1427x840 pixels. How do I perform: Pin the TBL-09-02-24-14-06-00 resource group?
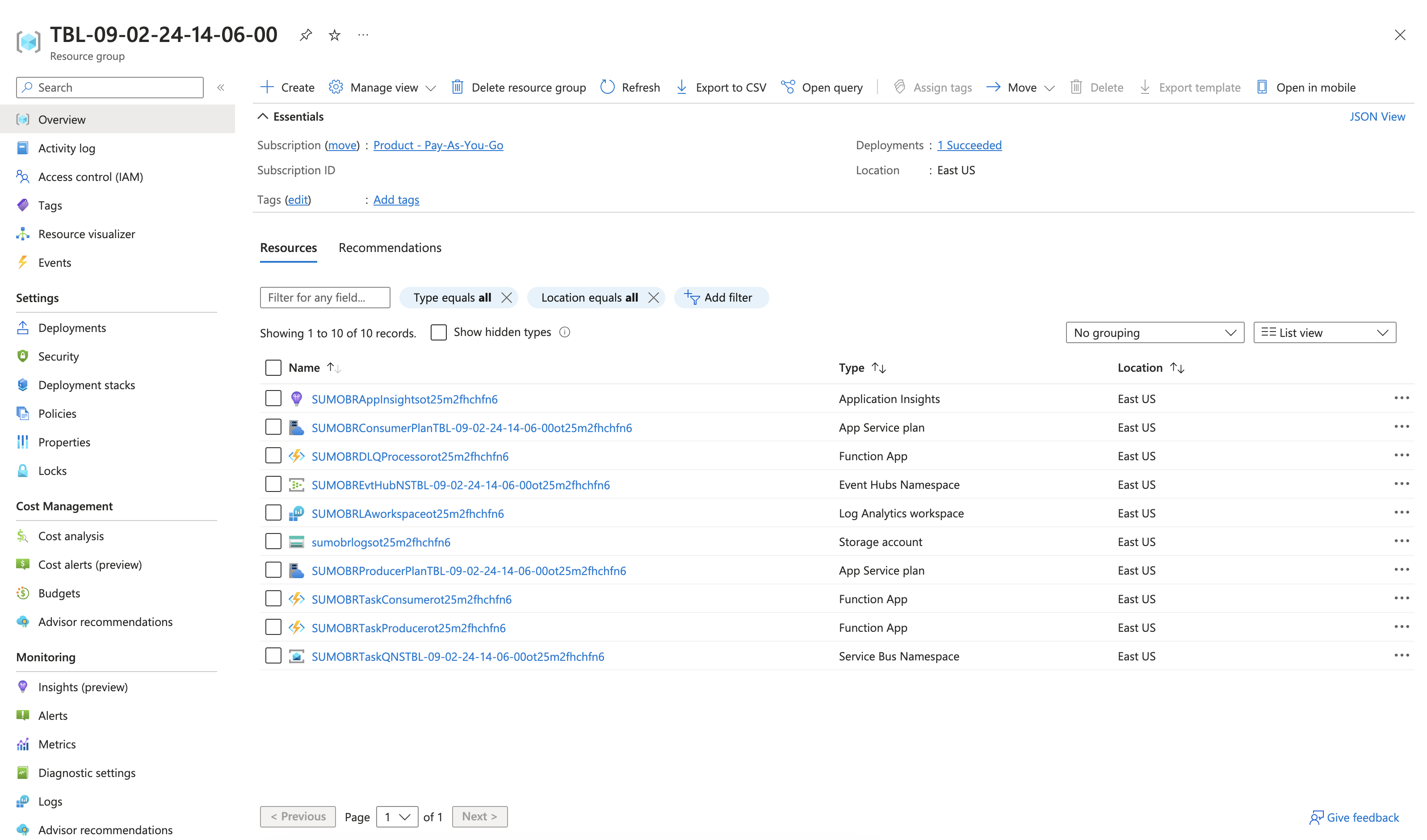pos(306,34)
